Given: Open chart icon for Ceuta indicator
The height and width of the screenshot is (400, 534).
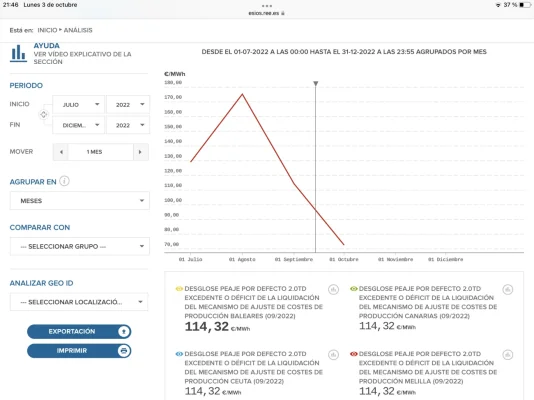Looking at the screenshot, I should (333, 355).
